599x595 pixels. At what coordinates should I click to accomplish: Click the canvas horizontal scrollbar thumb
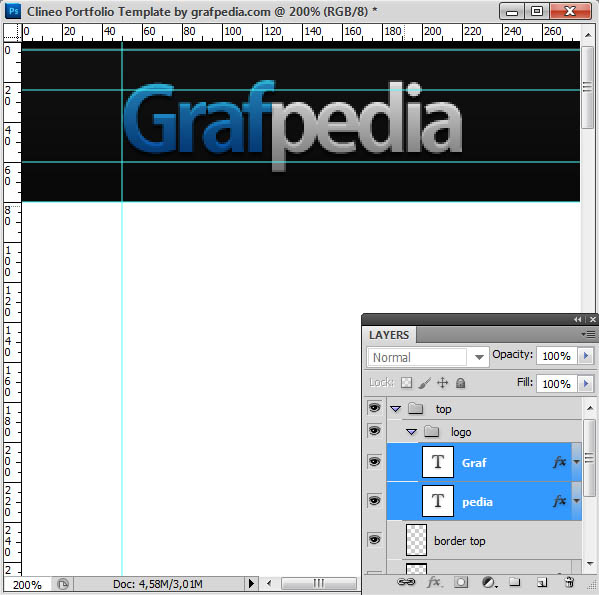pyautogui.click(x=319, y=583)
